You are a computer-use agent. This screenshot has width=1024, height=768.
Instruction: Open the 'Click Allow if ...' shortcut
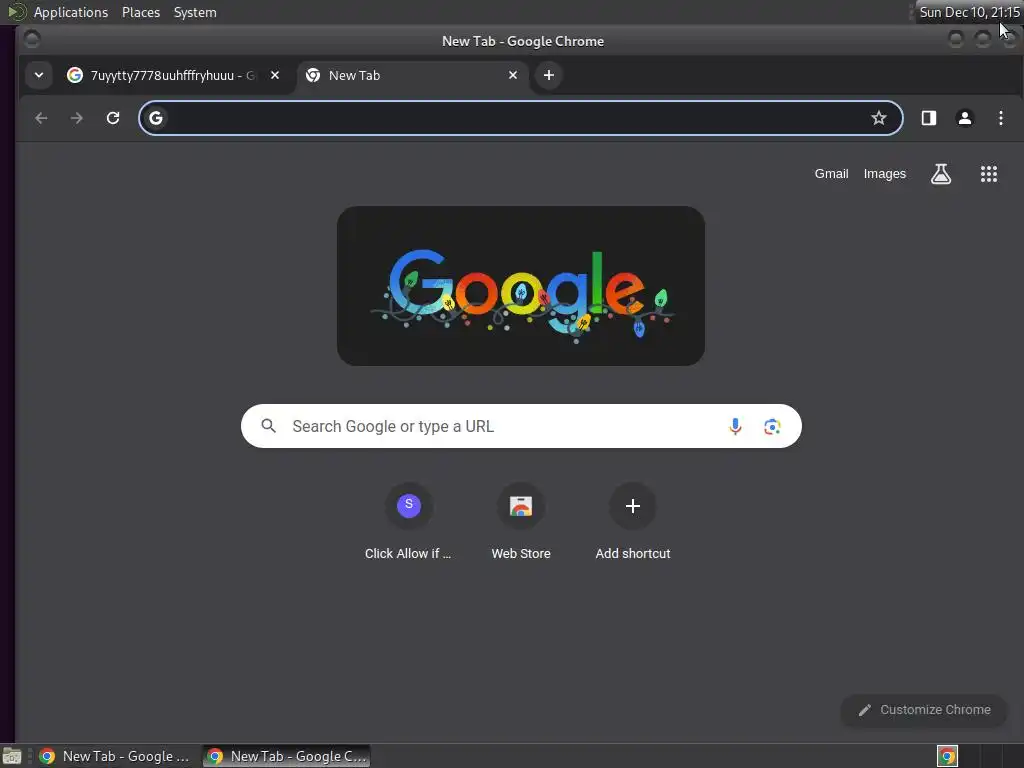click(408, 522)
